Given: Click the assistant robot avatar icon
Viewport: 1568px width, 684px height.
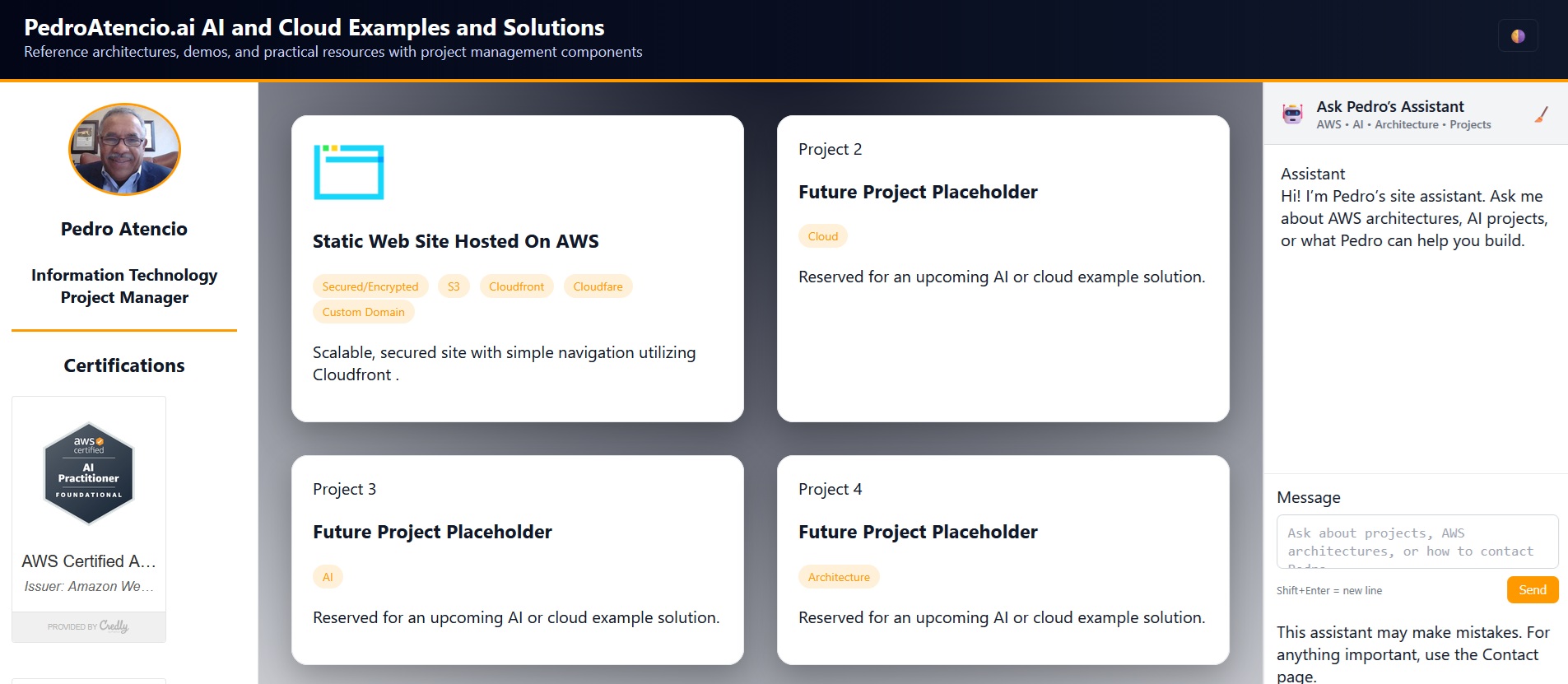Looking at the screenshot, I should click(x=1292, y=114).
